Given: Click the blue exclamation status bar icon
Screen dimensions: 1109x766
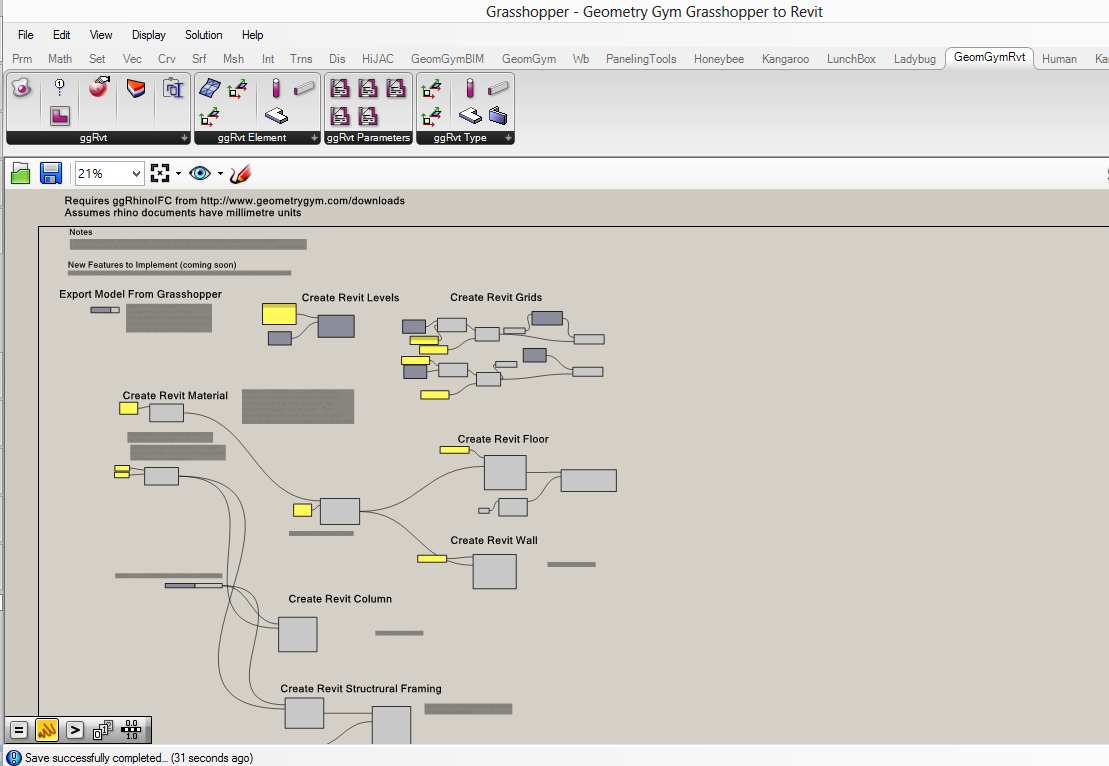Looking at the screenshot, I should click(x=13, y=758).
